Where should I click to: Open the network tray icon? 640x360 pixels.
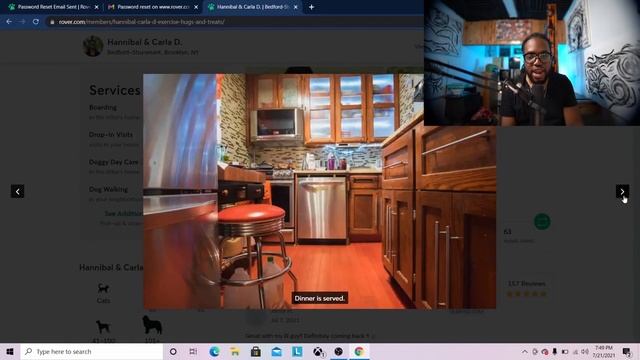[x=575, y=351]
